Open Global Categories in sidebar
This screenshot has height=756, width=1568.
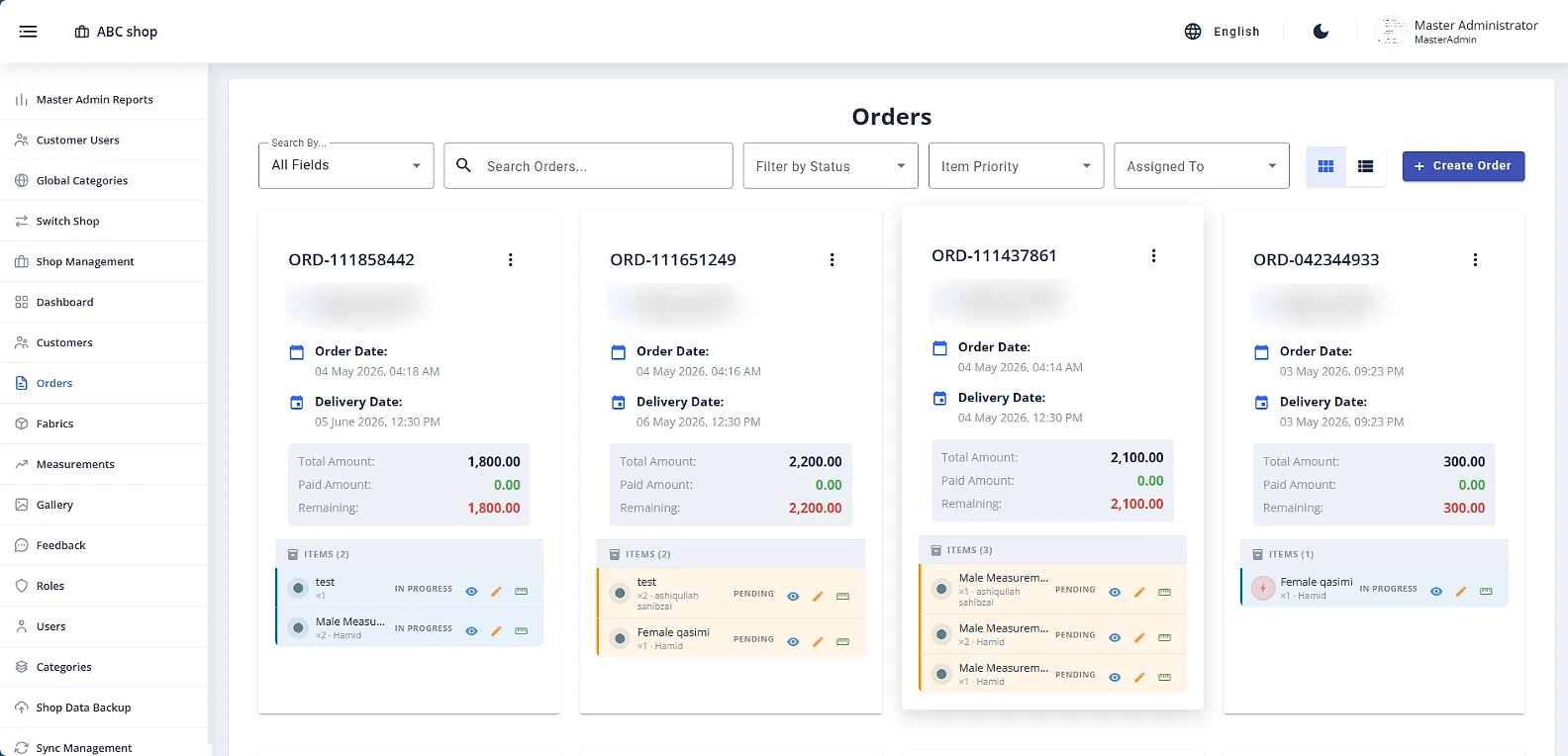click(x=104, y=181)
